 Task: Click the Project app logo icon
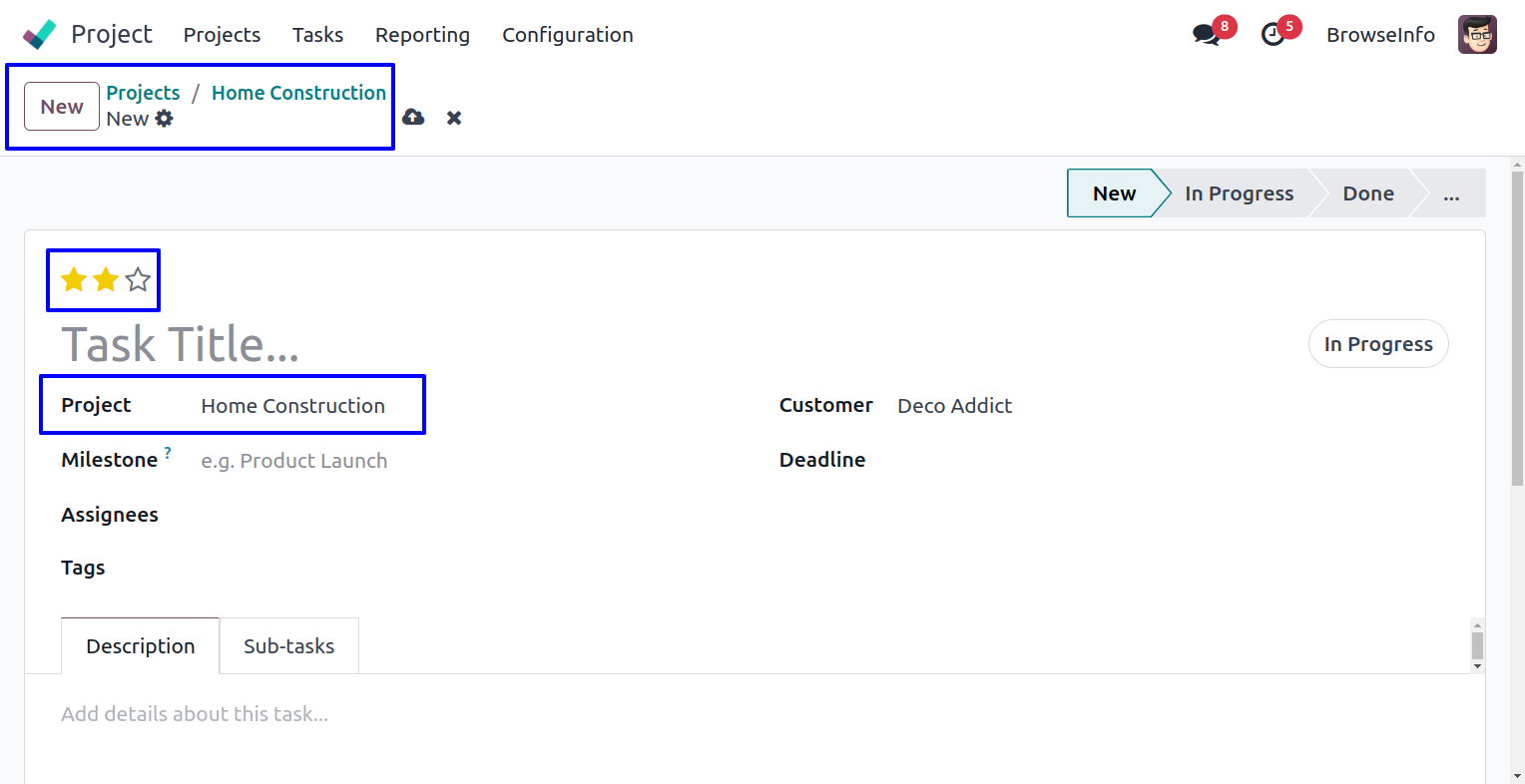(x=40, y=35)
